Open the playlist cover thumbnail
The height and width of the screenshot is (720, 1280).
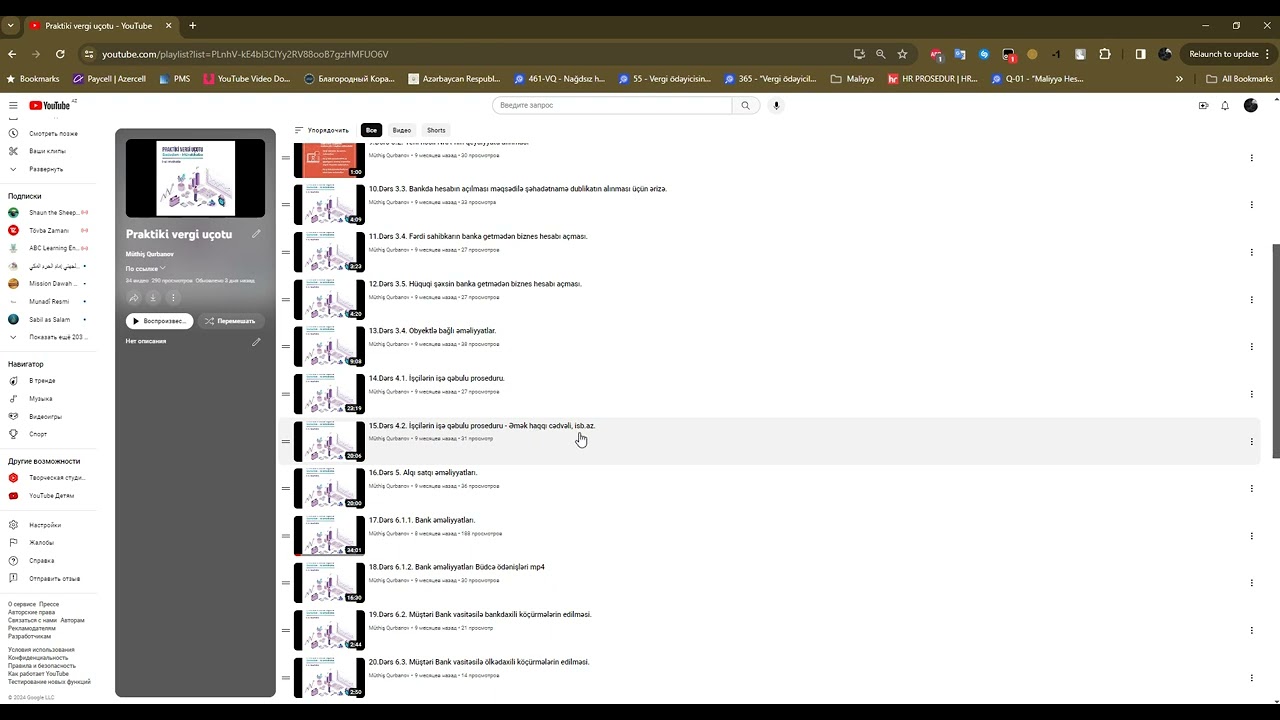click(196, 178)
